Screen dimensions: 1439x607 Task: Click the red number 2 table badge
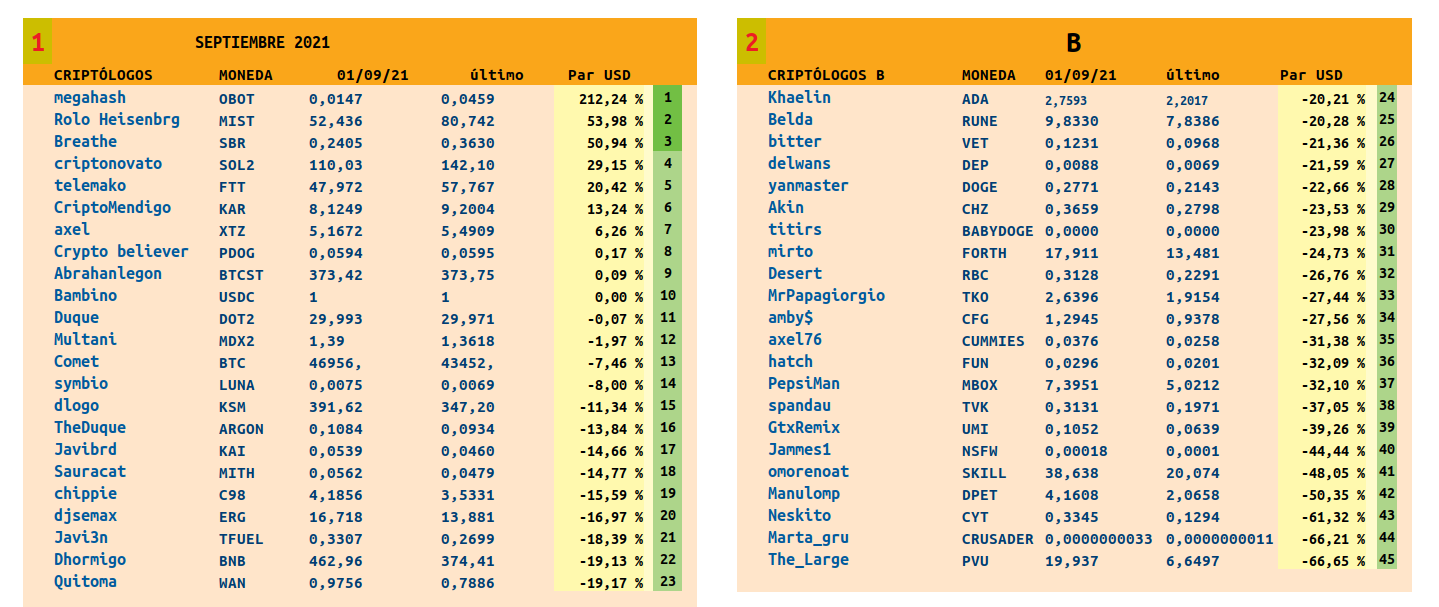point(752,43)
